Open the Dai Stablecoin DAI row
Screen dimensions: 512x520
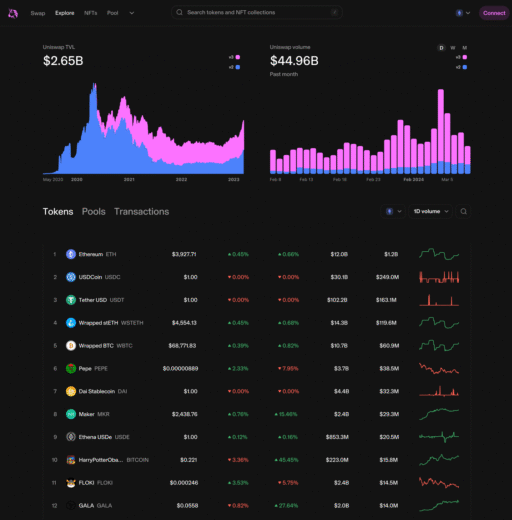coord(256,391)
